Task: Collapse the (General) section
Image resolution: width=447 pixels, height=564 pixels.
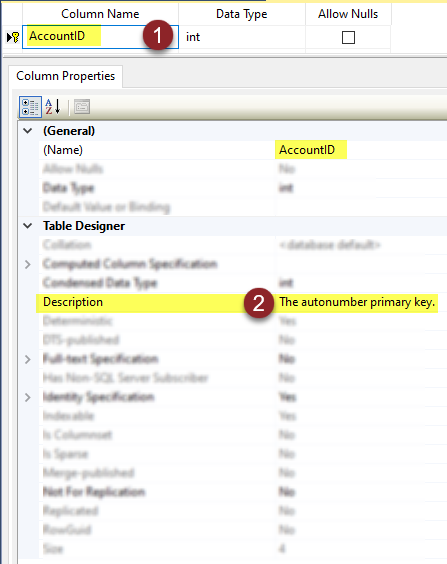Action: pos(28,131)
